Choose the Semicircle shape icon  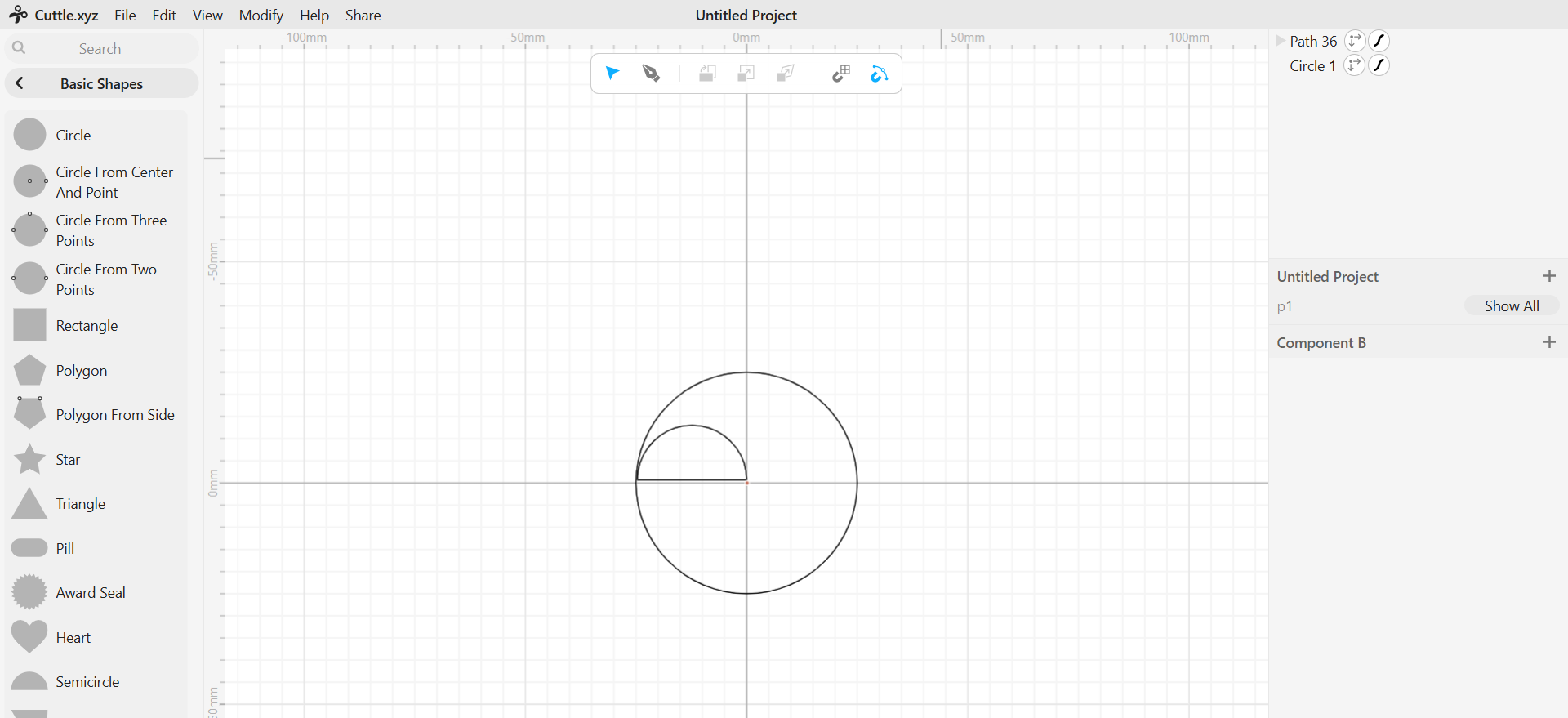pyautogui.click(x=30, y=681)
